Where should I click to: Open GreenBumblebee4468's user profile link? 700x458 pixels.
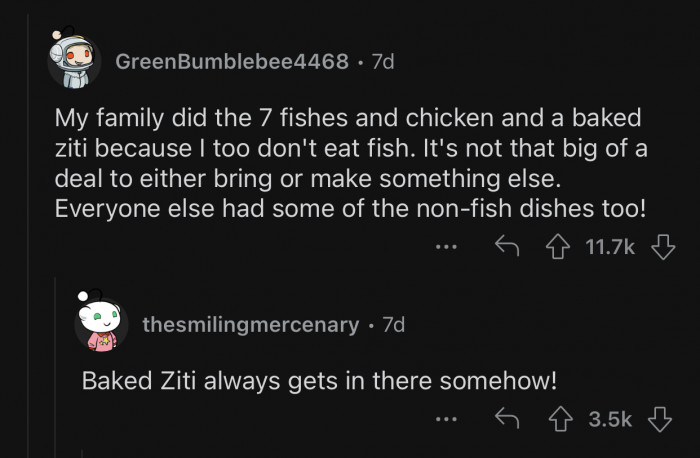point(232,62)
